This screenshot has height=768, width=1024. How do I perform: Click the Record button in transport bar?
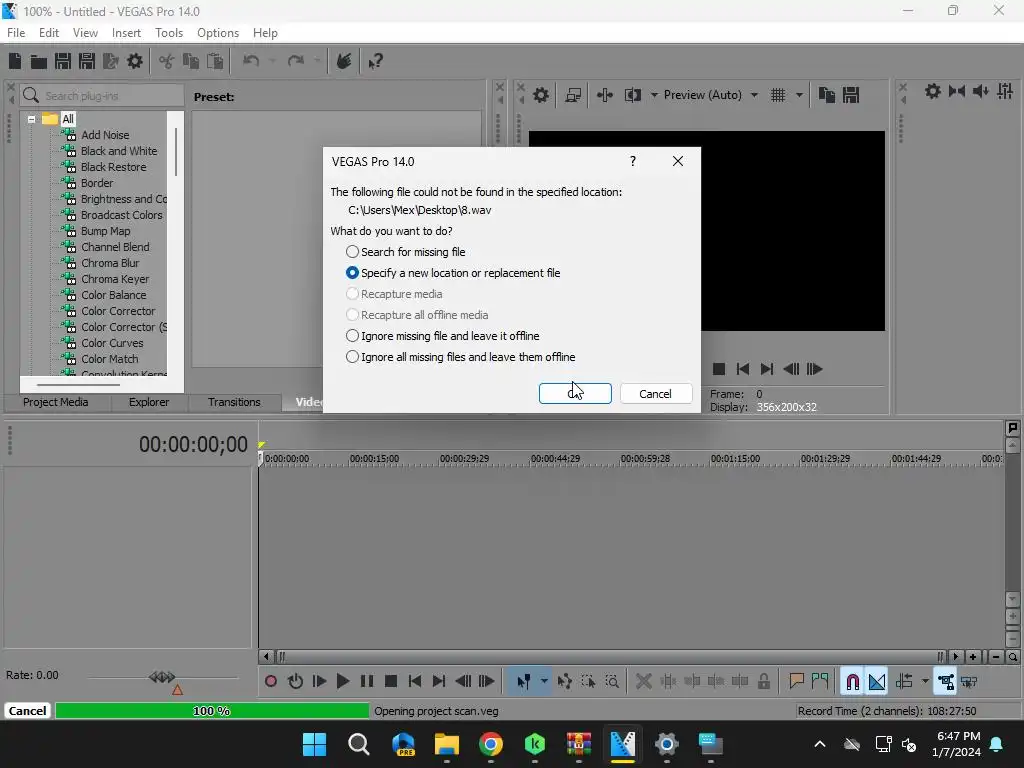pyautogui.click(x=271, y=682)
